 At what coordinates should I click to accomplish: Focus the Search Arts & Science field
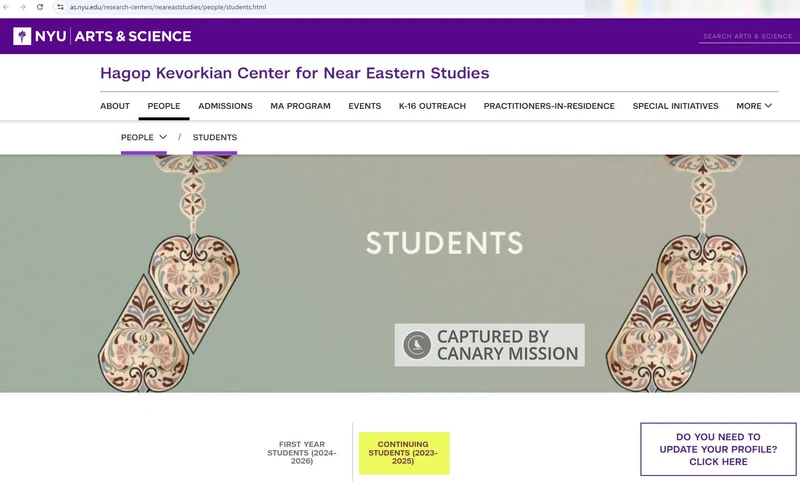click(748, 36)
